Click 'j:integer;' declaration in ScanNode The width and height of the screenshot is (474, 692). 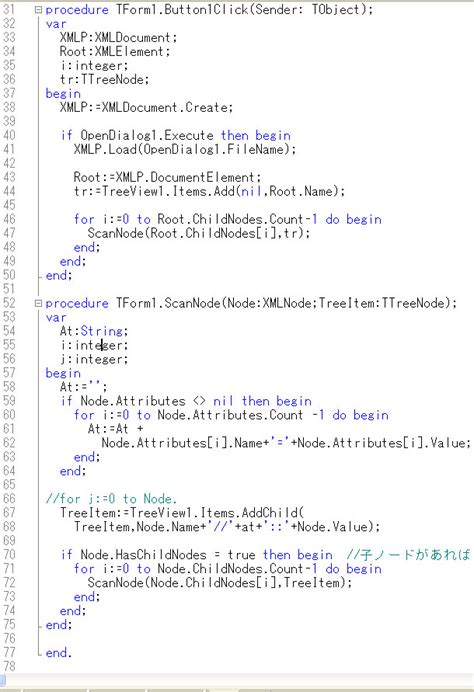(94, 359)
